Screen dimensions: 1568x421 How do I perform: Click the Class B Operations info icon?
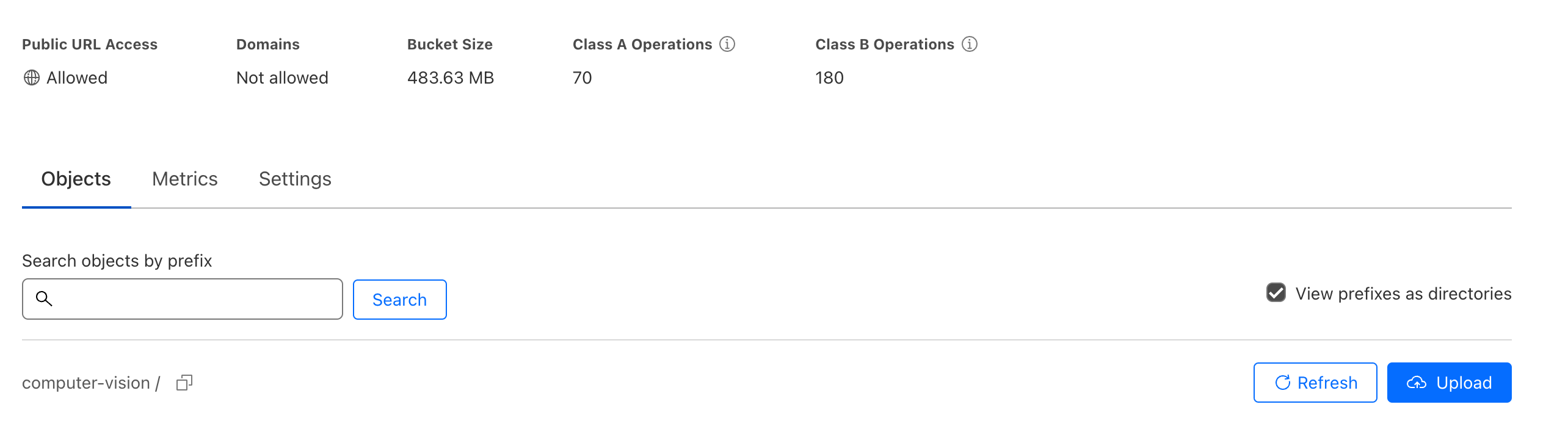(x=969, y=44)
